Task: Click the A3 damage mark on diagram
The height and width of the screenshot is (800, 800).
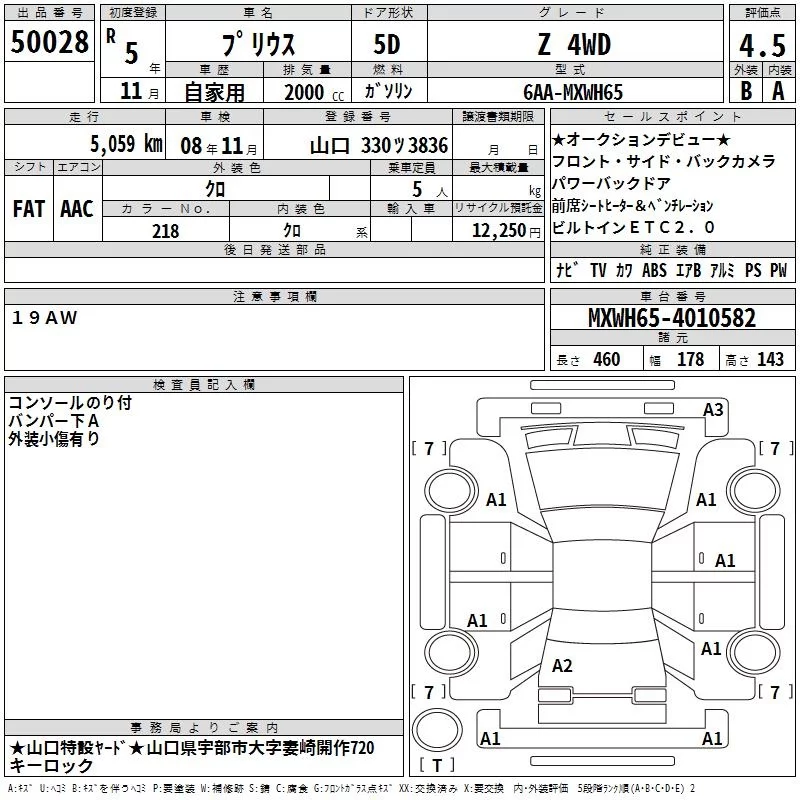Action: tap(713, 410)
